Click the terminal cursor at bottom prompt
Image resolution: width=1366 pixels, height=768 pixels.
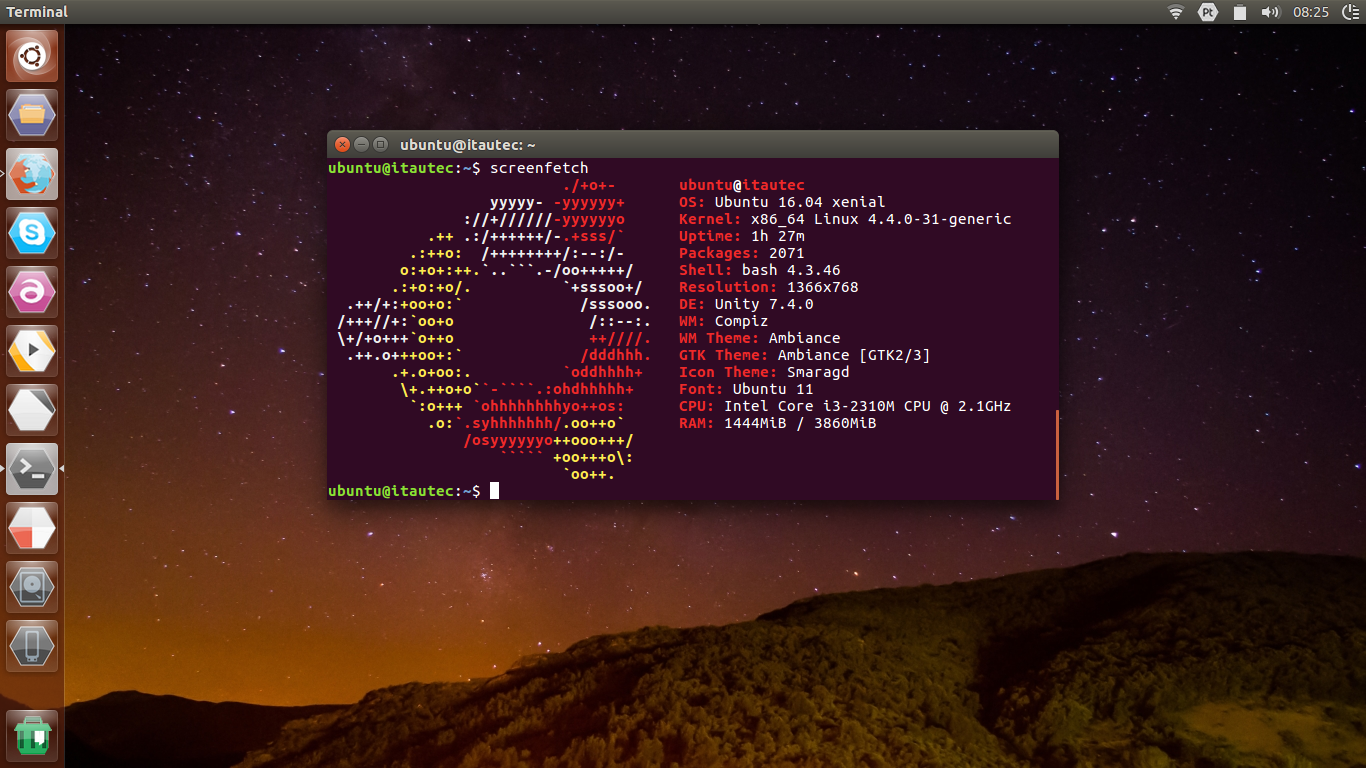(x=494, y=491)
